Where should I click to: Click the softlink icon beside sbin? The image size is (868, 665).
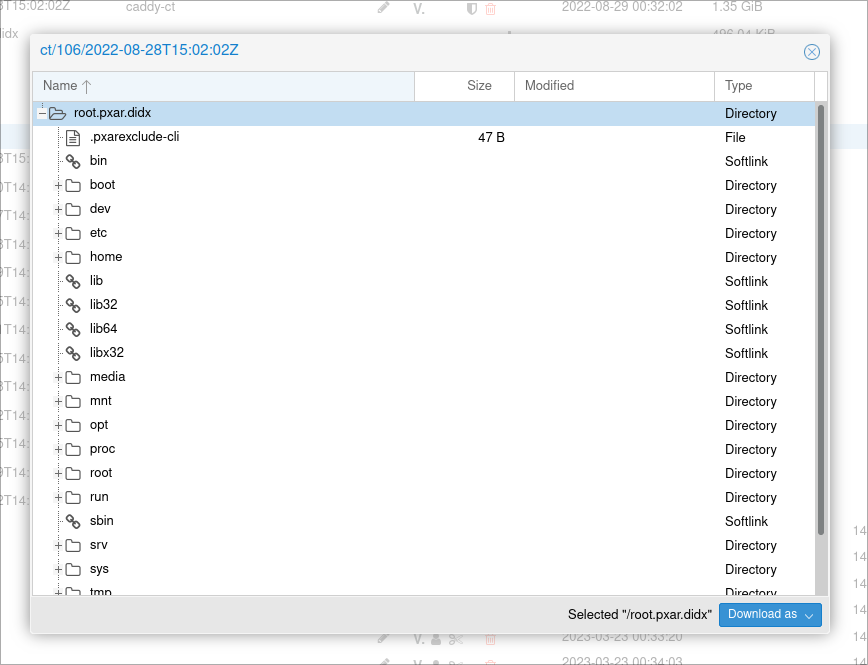point(73,521)
